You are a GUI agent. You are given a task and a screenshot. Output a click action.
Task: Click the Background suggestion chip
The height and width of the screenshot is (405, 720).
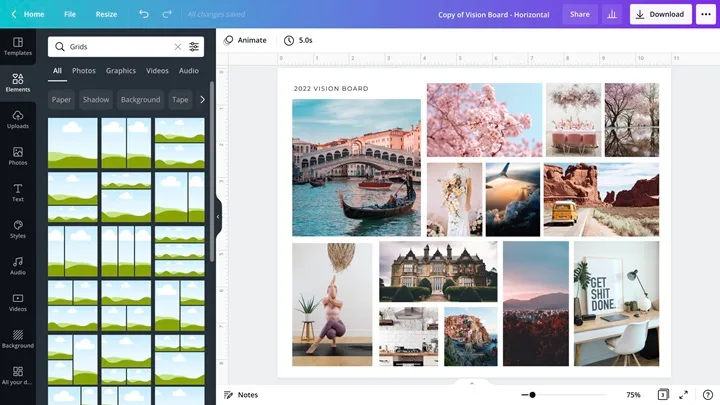141,100
